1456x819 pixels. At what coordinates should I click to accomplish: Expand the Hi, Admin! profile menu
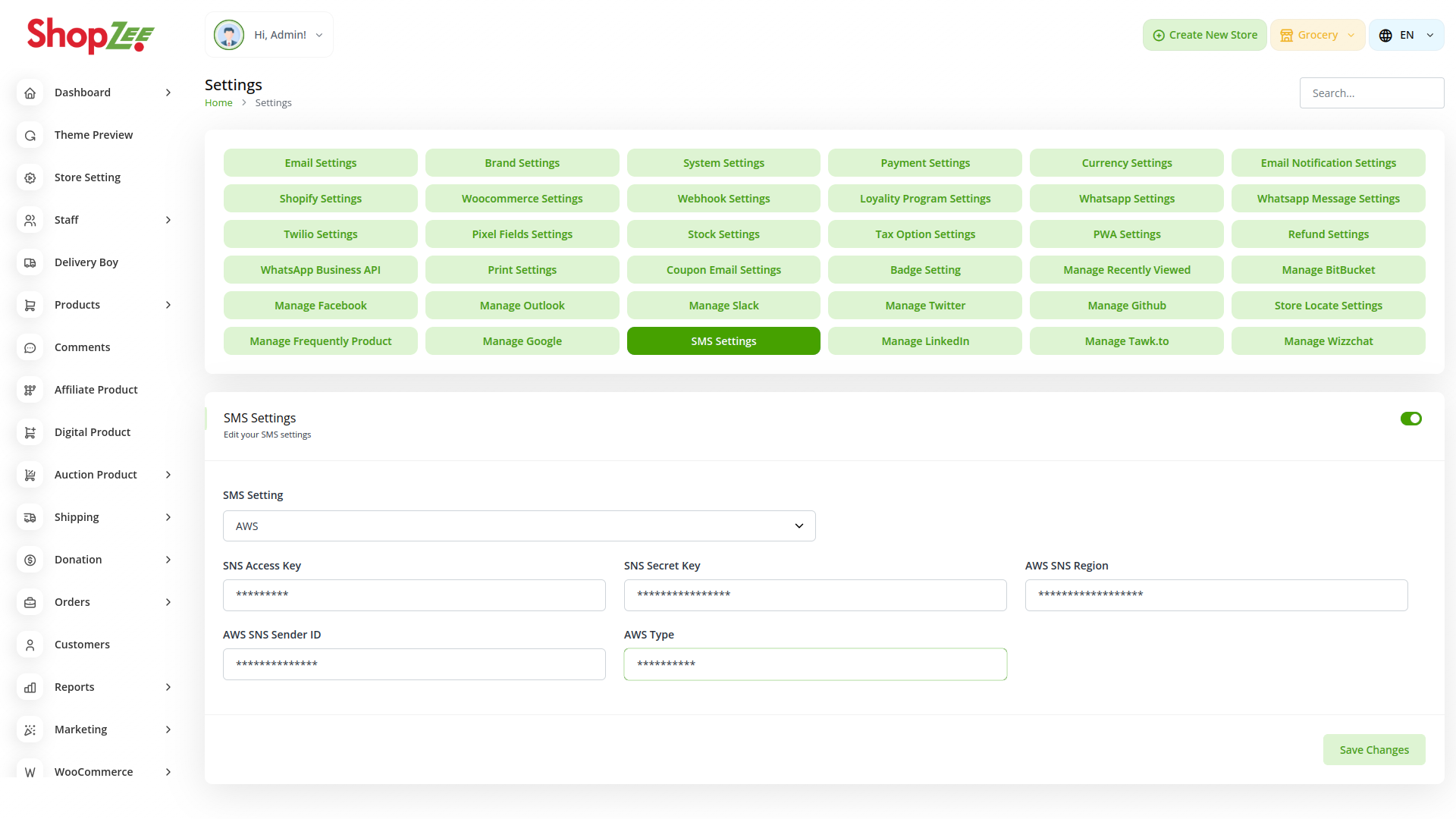click(269, 35)
